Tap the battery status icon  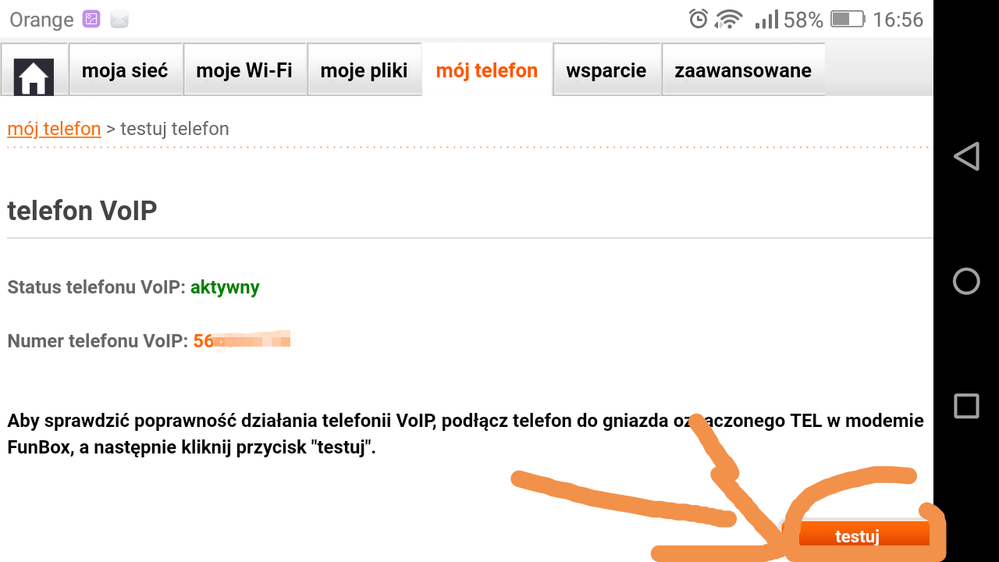[847, 19]
